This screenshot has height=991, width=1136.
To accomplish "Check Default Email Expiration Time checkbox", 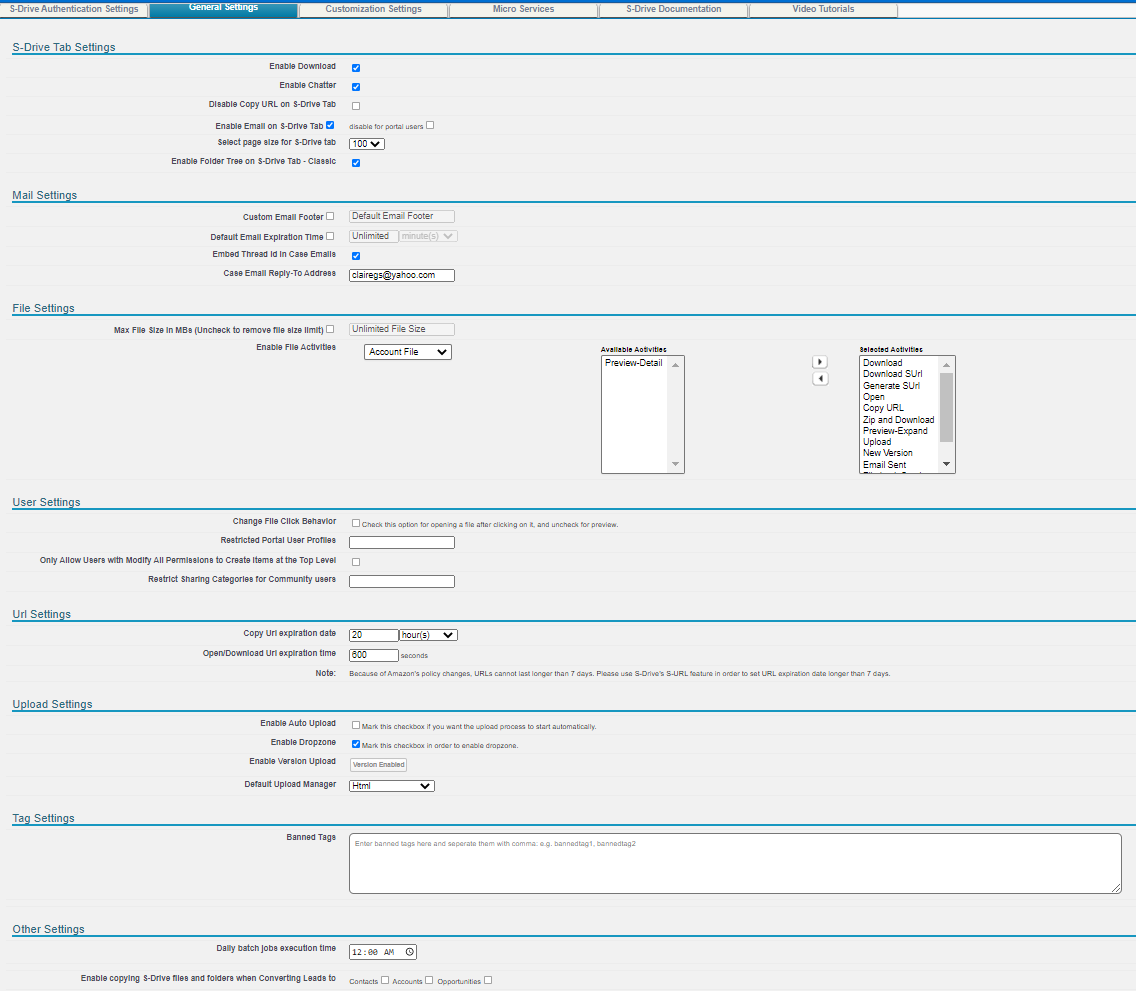I will (x=330, y=236).
